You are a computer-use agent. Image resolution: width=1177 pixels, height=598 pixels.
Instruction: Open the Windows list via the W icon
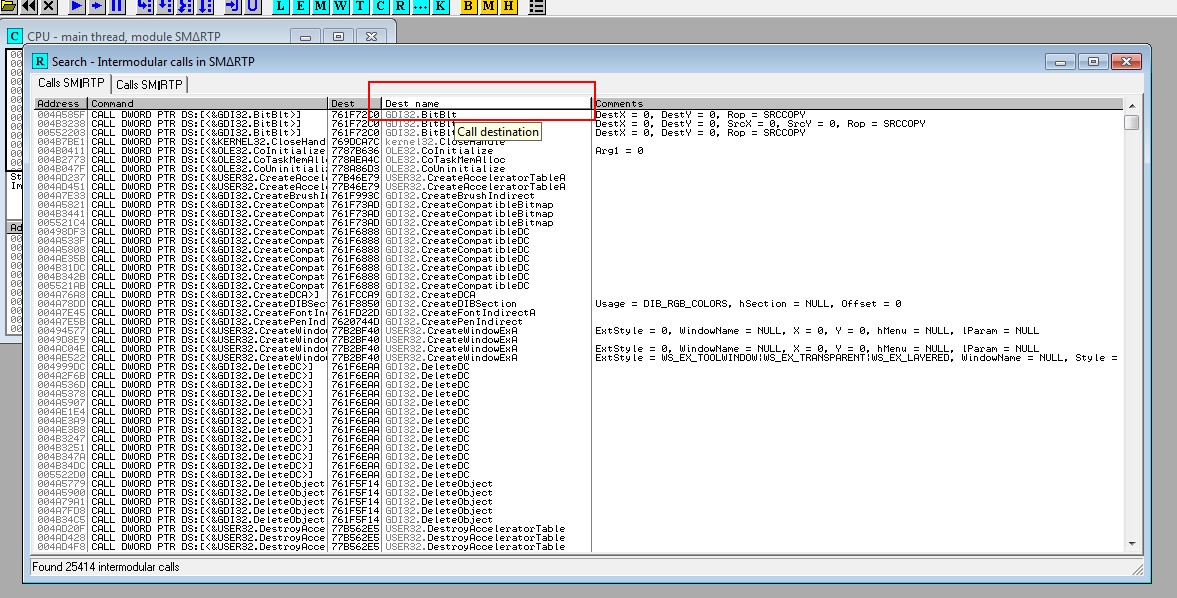341,6
